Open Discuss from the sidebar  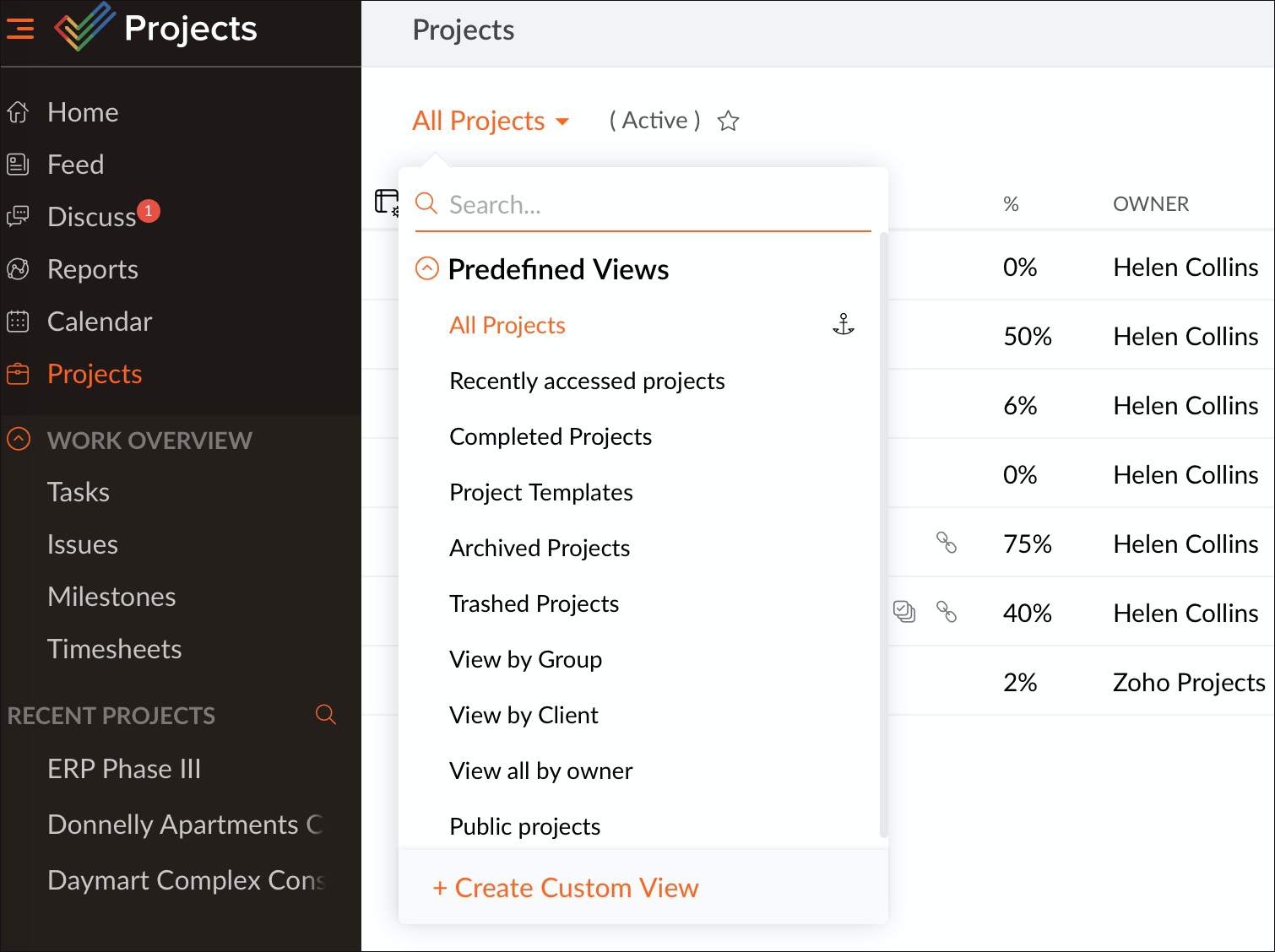point(91,217)
